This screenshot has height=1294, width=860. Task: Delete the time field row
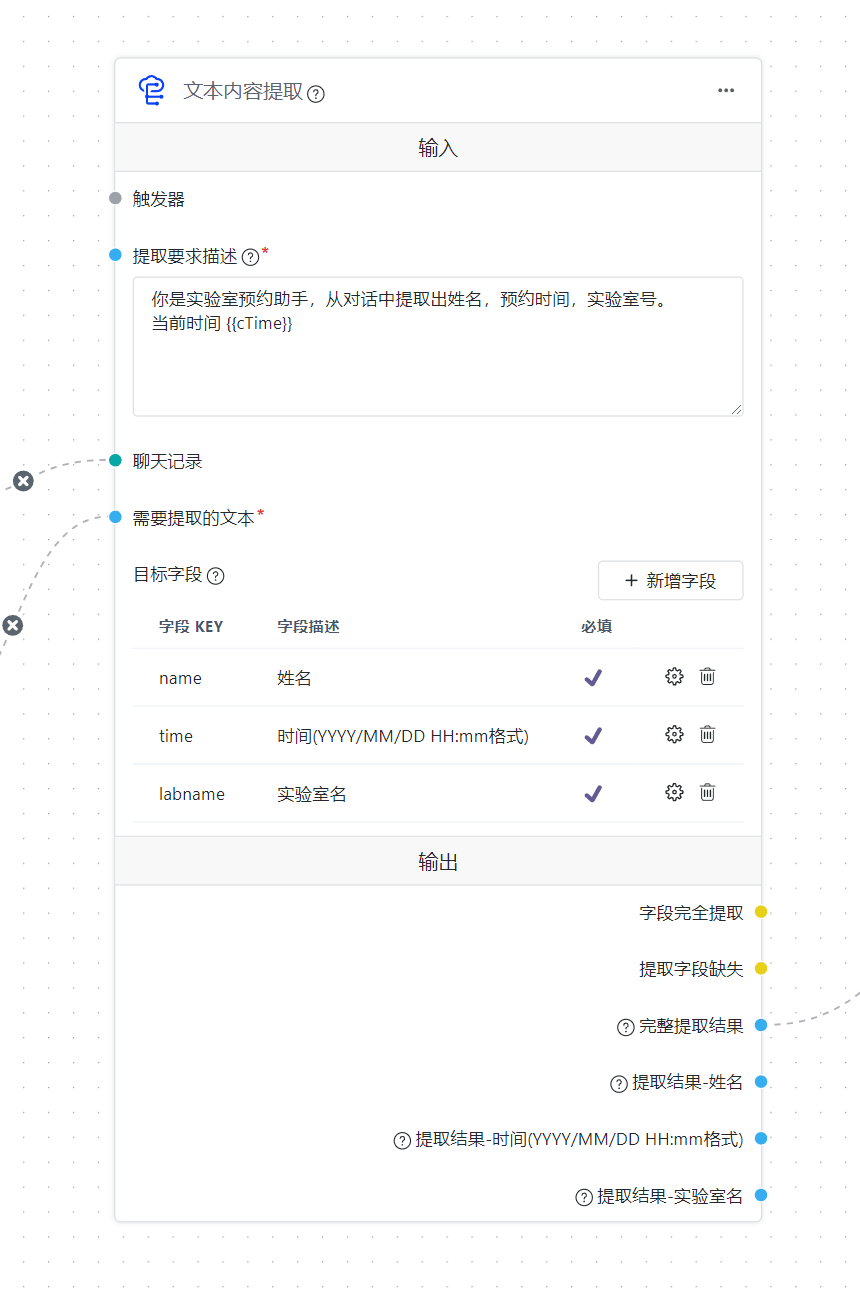pos(707,735)
